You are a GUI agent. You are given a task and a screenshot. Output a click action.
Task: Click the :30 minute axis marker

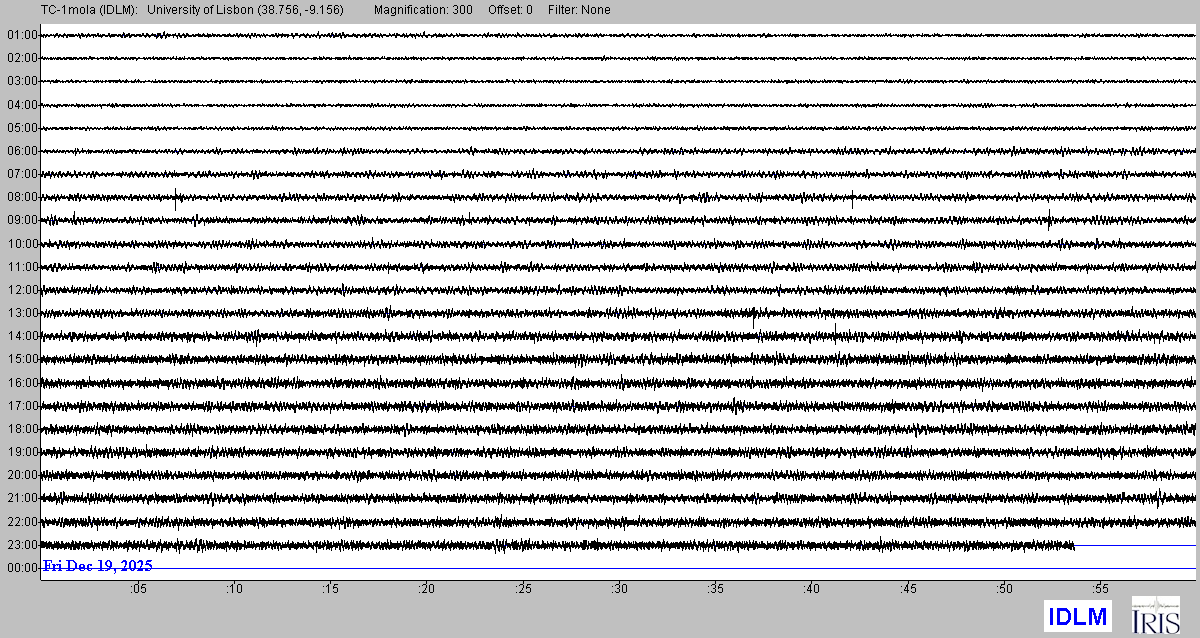620,589
